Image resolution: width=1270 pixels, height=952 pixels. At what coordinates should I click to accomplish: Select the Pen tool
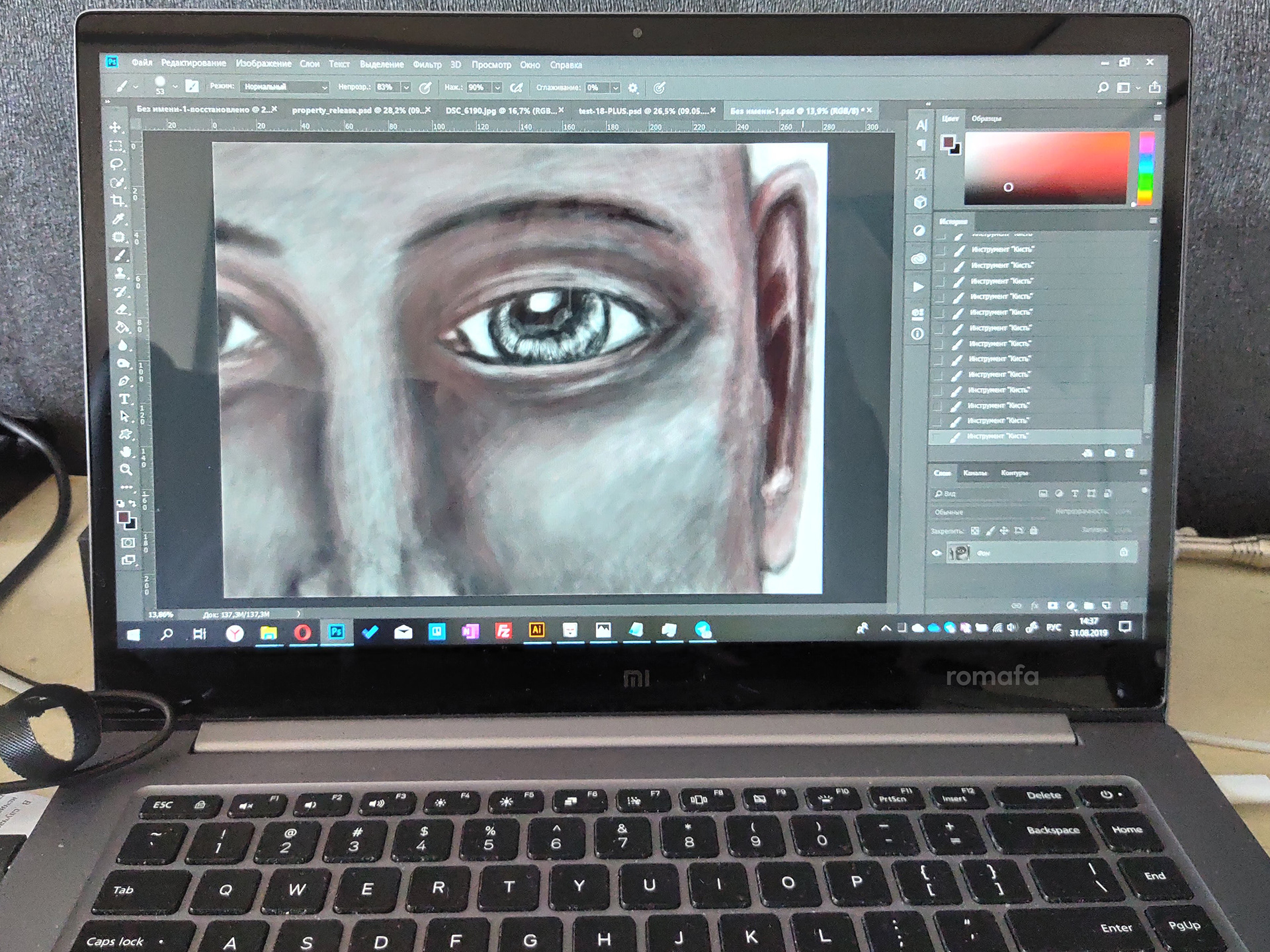(124, 381)
